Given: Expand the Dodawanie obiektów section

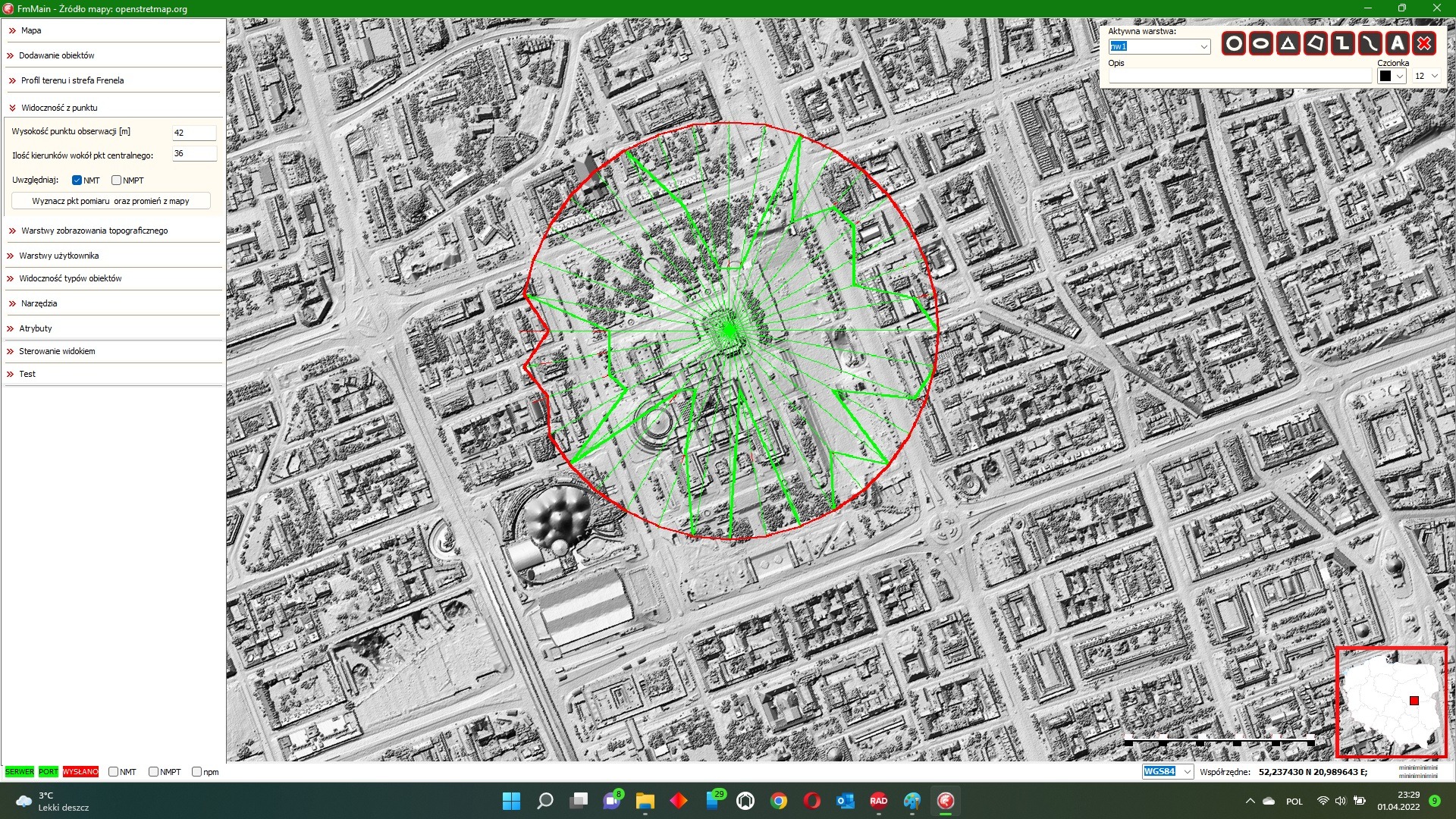Looking at the screenshot, I should click(57, 55).
